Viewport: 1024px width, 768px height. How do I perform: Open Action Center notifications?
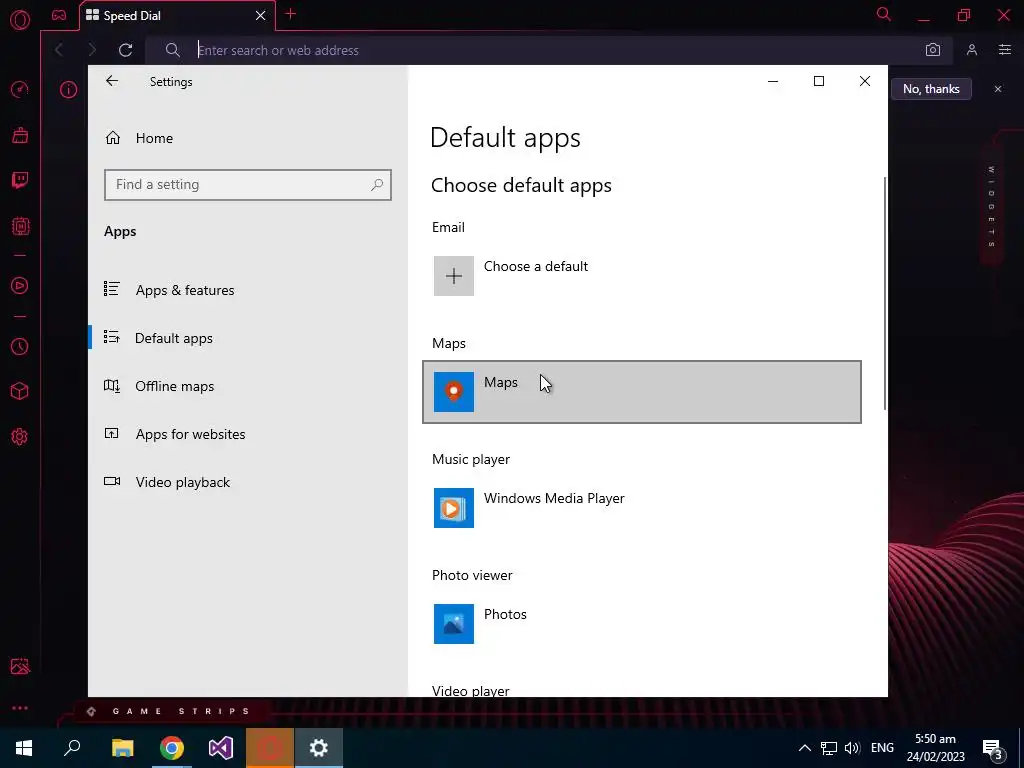pos(992,748)
